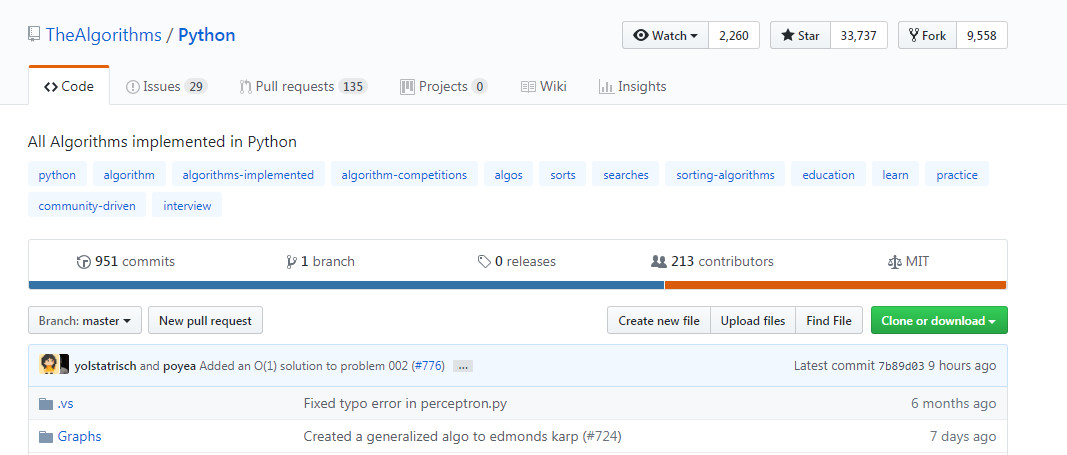
Task: Open yolstatrisch author link
Action: coord(105,366)
